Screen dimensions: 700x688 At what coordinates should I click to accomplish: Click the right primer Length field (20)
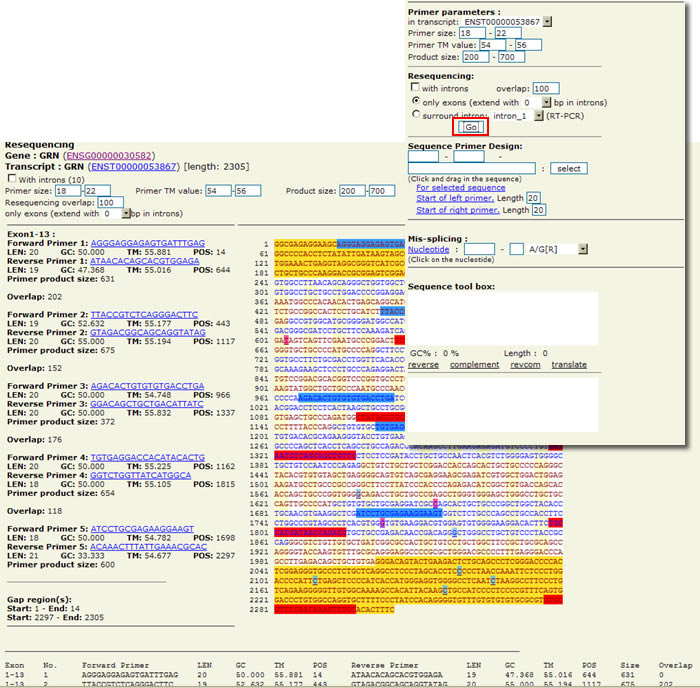click(x=538, y=210)
